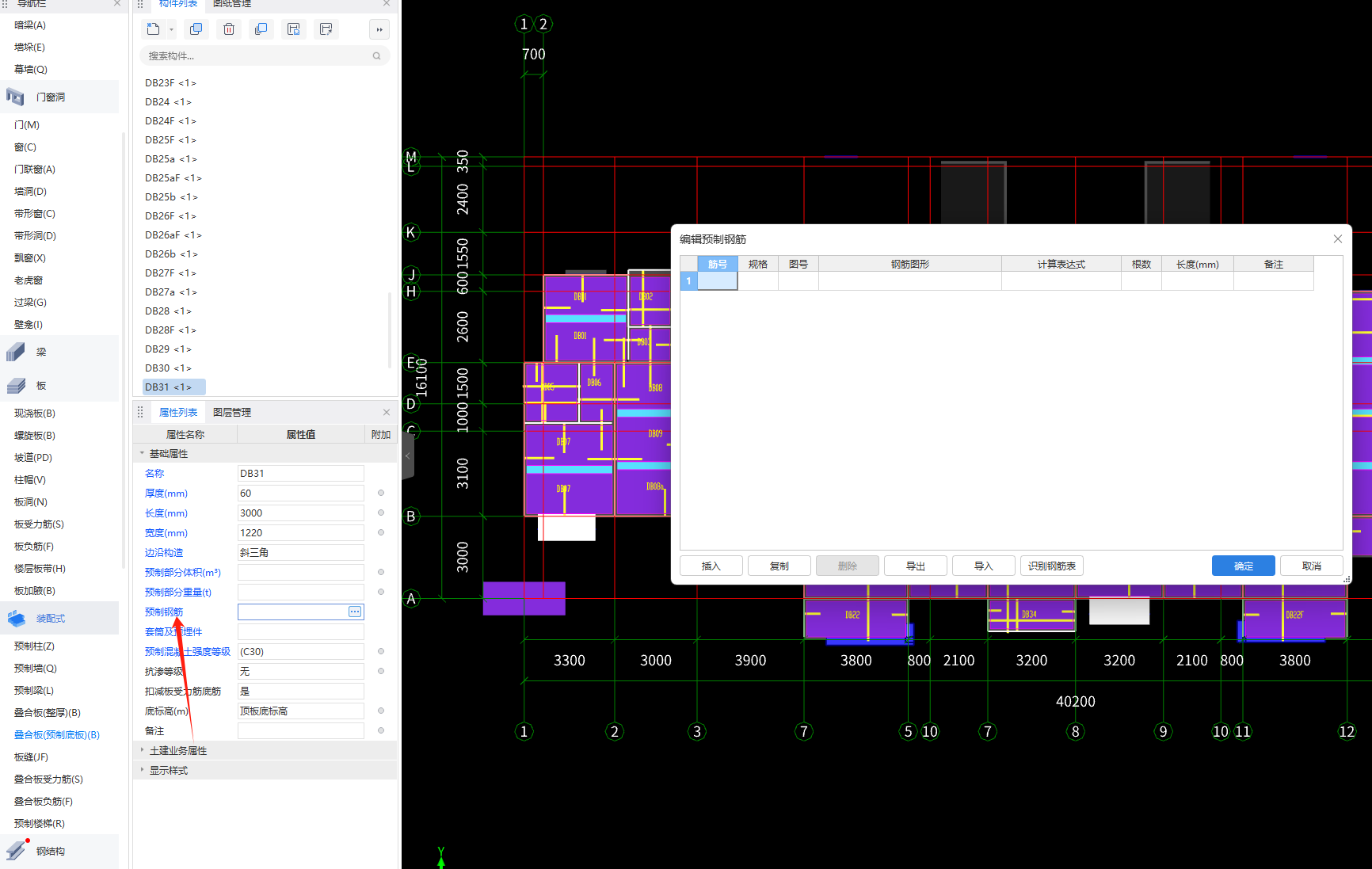This screenshot has width=1372, height=869.
Task: Switch to the 图纸管理 tab
Action: [x=232, y=4]
